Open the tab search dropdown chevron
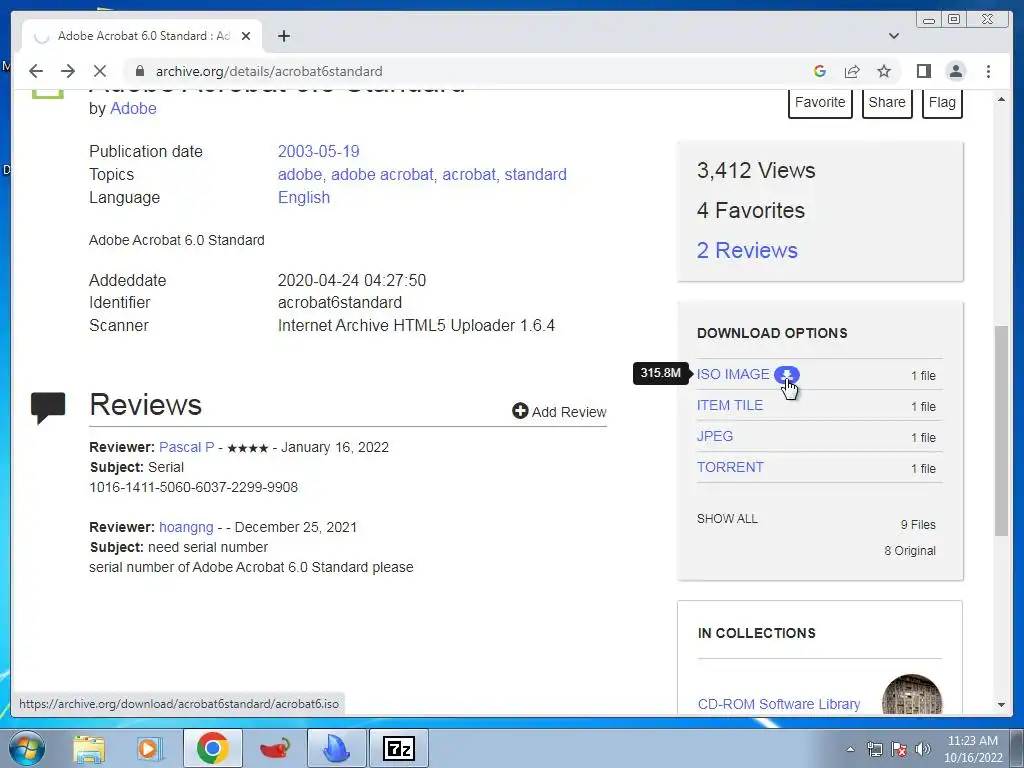This screenshot has height=768, width=1024. pos(894,36)
